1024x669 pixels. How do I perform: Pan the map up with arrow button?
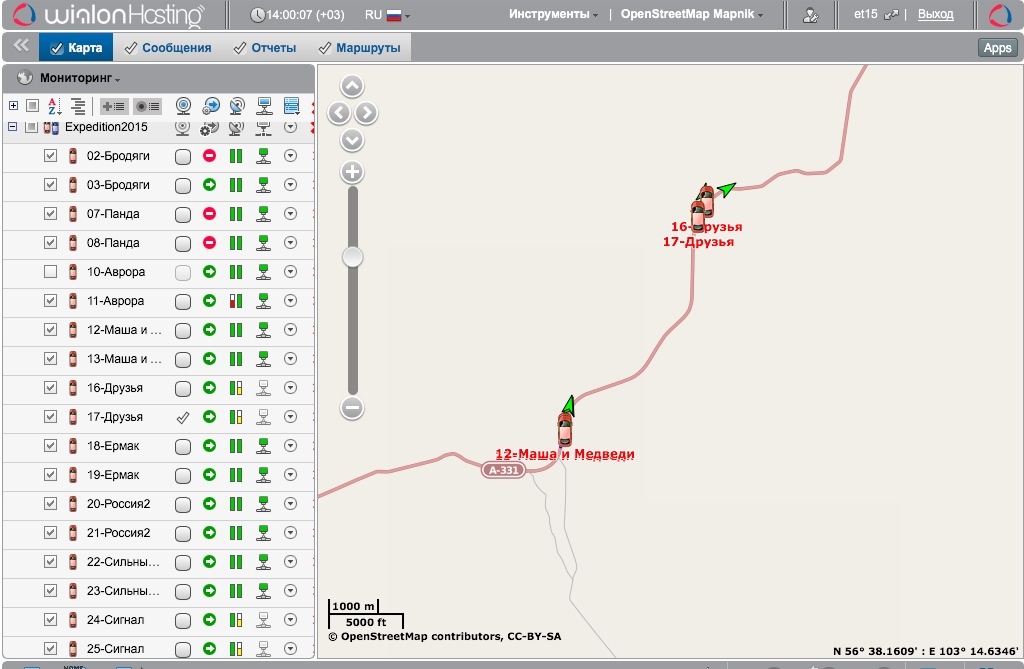[x=352, y=87]
